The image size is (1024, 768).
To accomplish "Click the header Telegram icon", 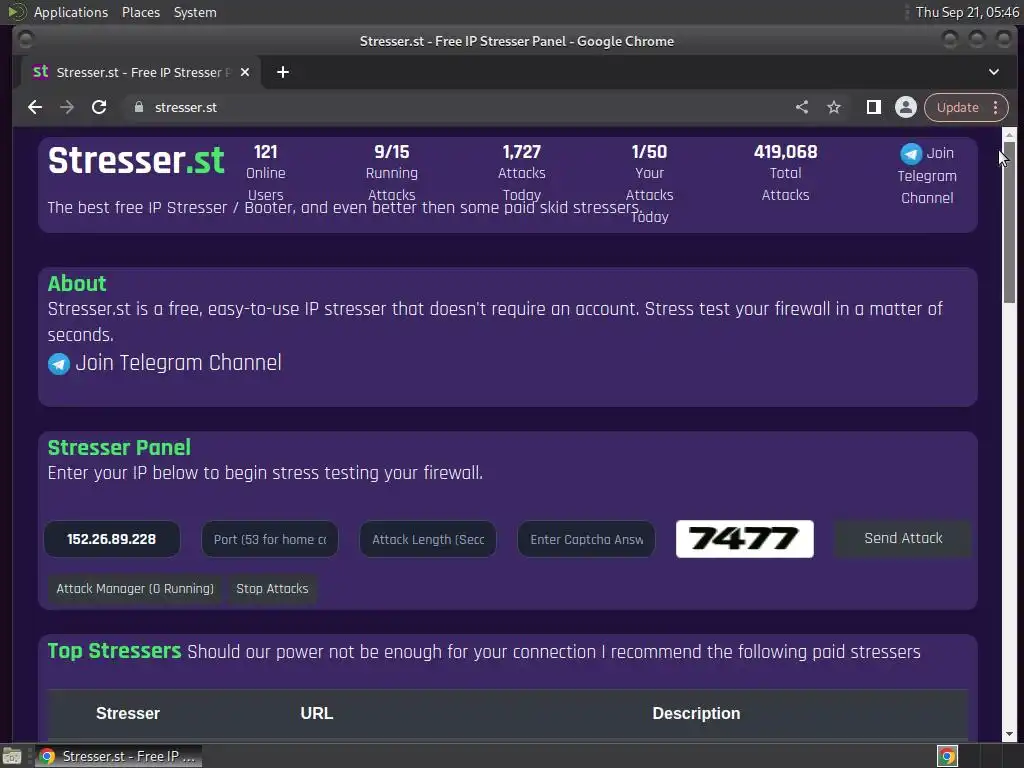I will (911, 154).
